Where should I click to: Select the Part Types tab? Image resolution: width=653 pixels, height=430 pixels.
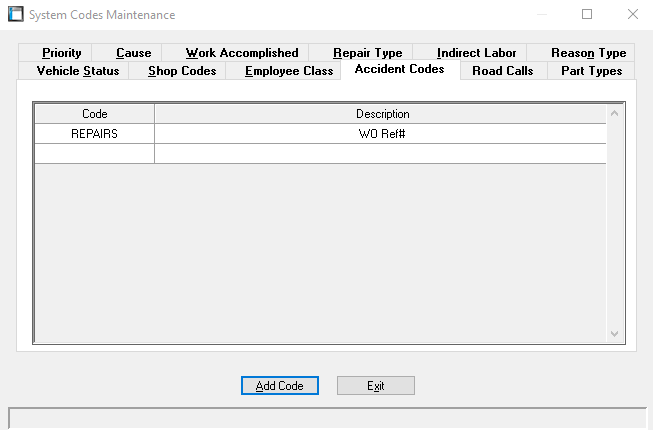591,71
